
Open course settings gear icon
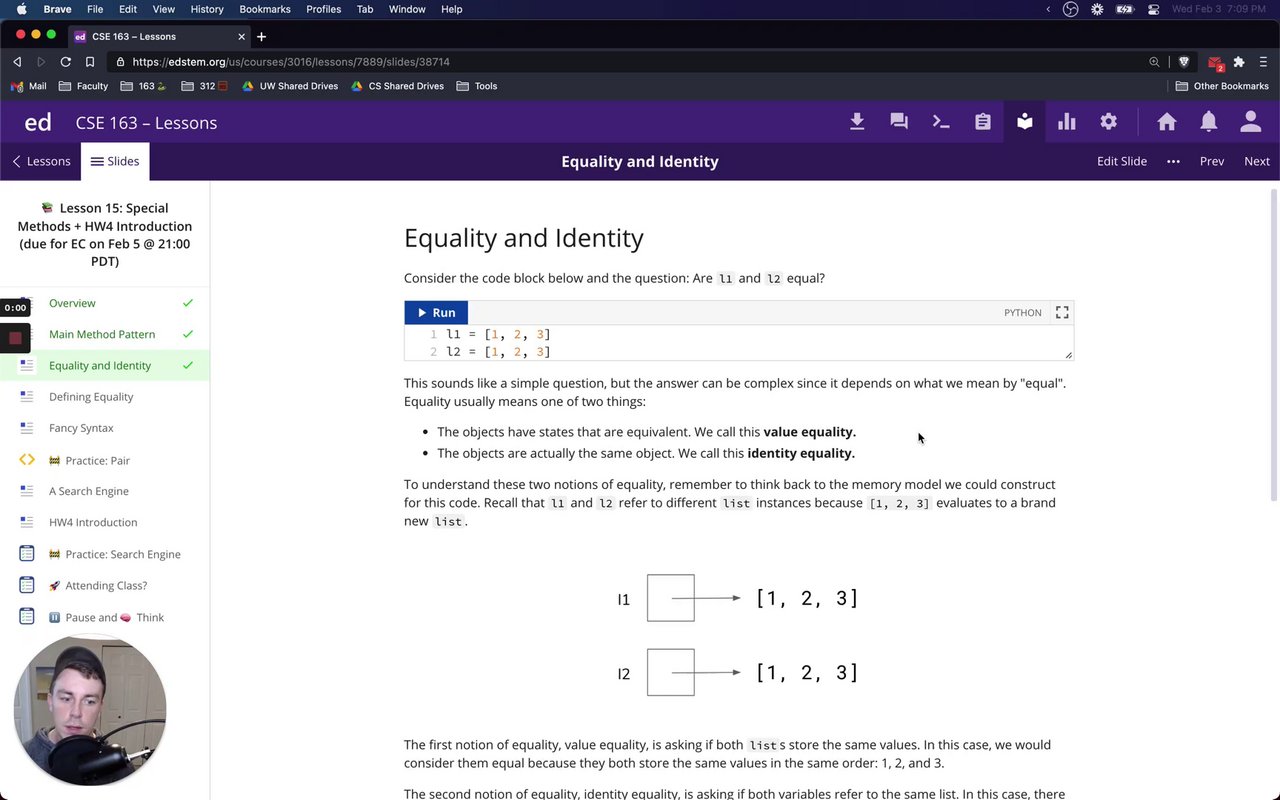[x=1109, y=122]
